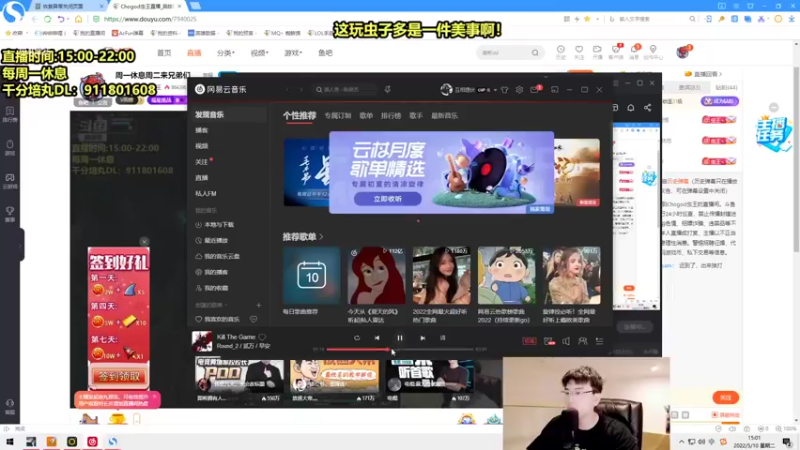800x450 pixels.
Task: Click the song progress slider
Action: tap(400, 349)
